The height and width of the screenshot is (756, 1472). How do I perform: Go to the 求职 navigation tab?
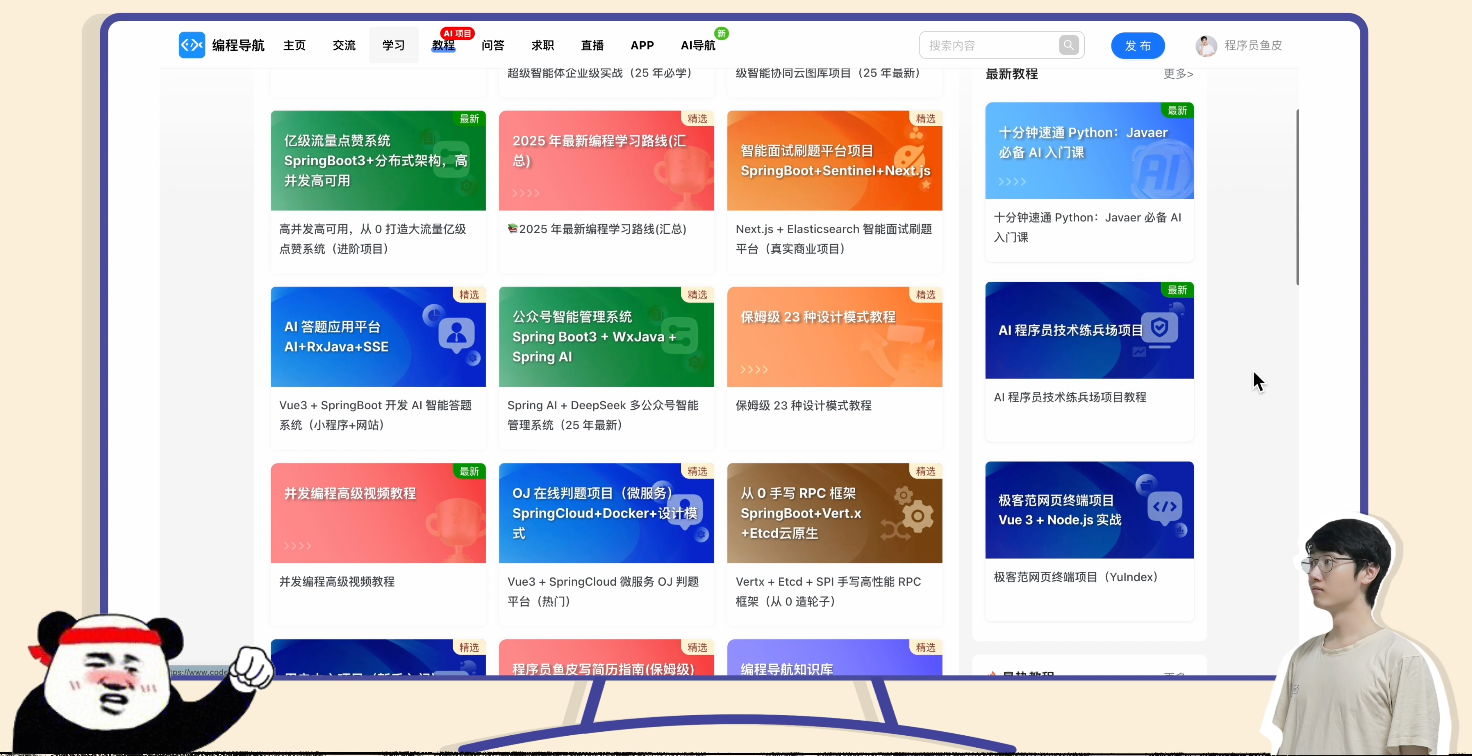[543, 46]
